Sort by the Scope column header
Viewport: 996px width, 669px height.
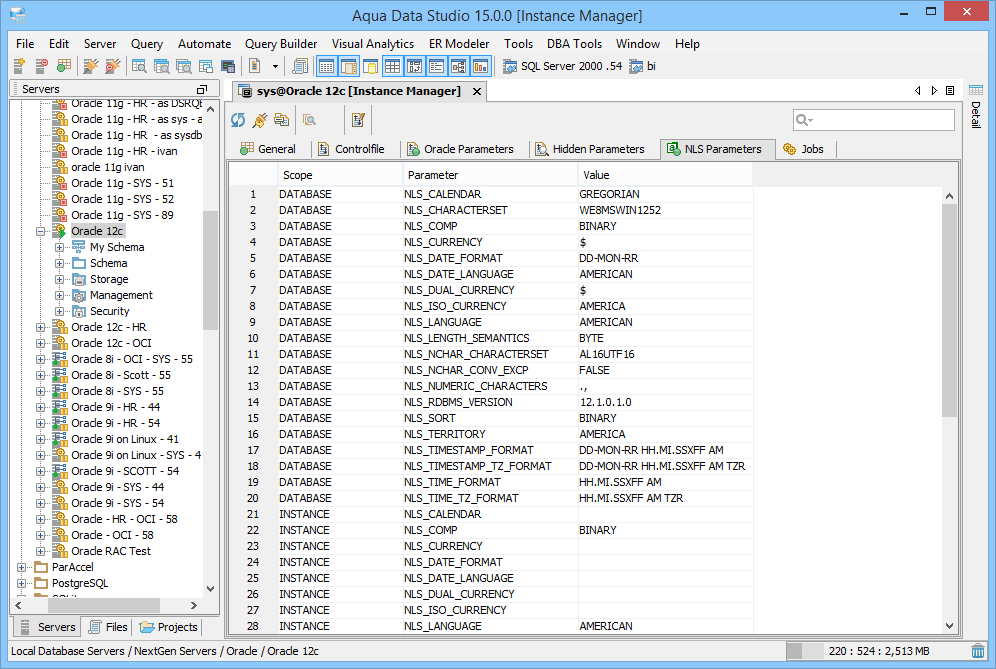click(339, 175)
